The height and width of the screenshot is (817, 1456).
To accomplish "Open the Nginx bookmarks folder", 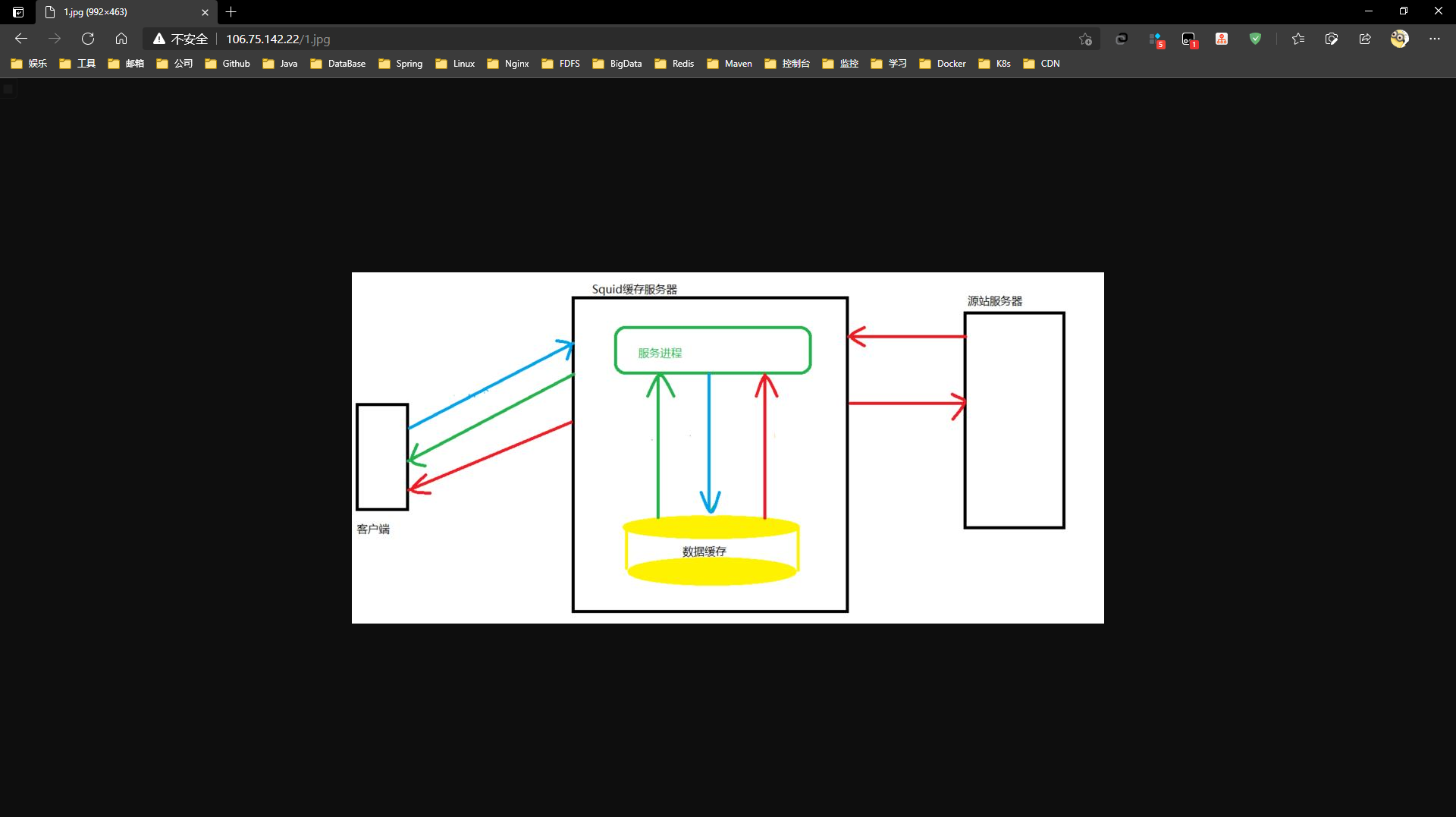I will coord(508,64).
